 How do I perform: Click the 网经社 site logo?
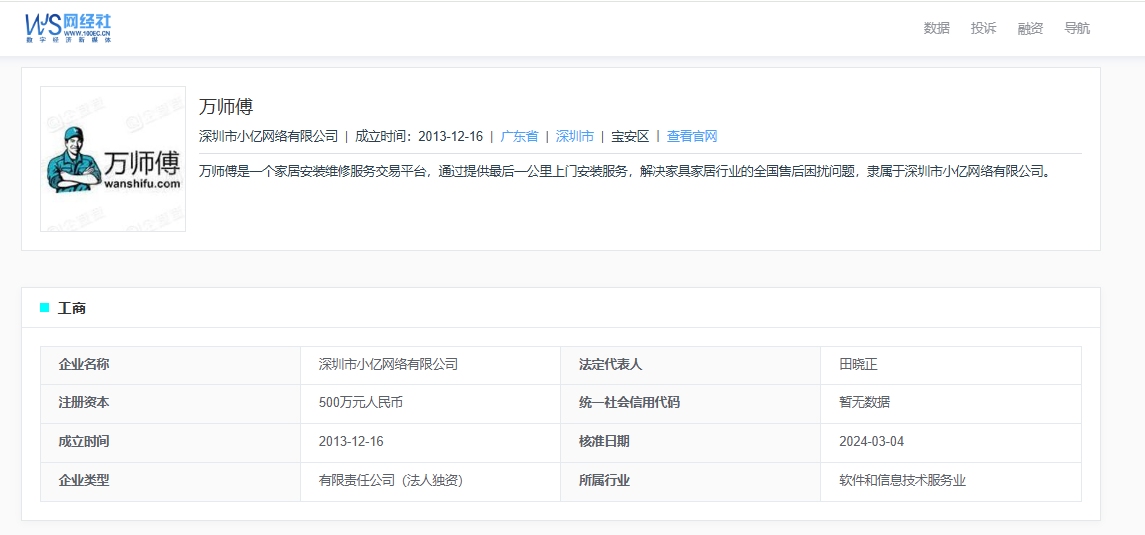pos(68,28)
